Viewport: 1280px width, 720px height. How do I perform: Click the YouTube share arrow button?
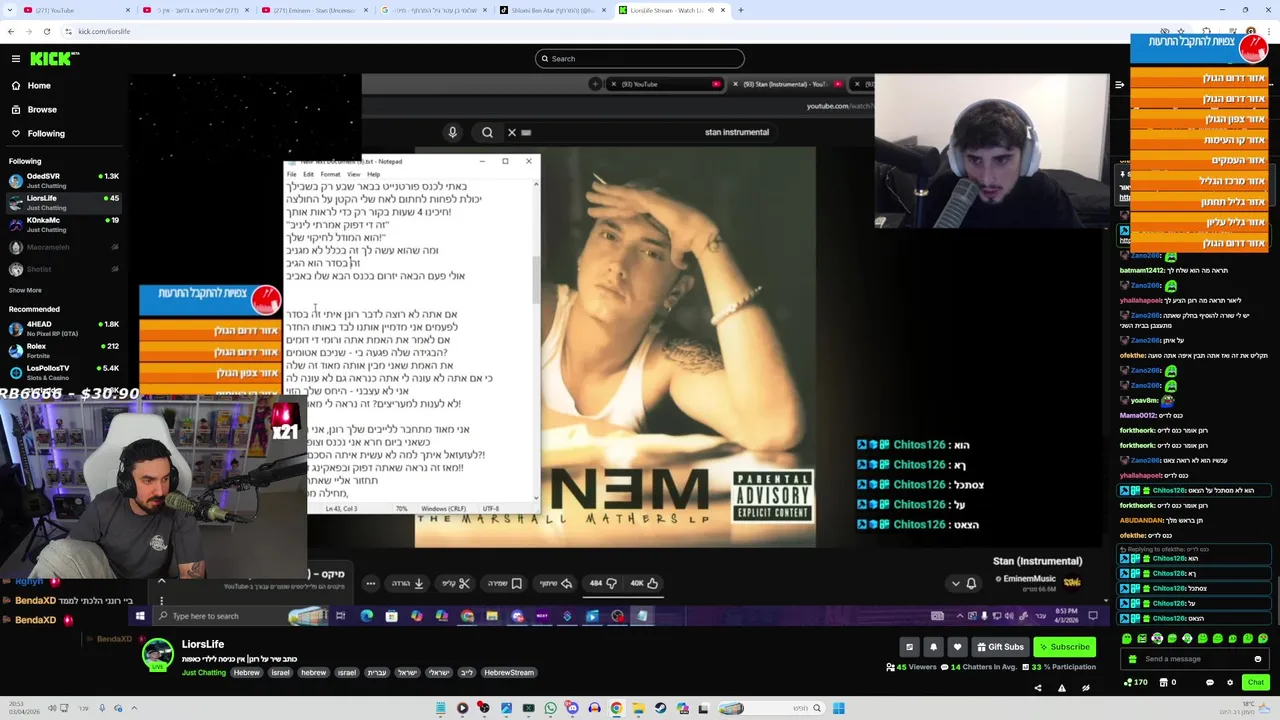(x=555, y=583)
